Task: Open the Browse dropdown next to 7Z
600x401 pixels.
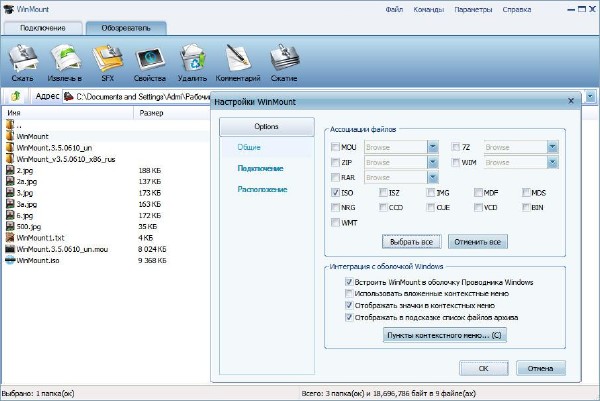Action: 552,147
